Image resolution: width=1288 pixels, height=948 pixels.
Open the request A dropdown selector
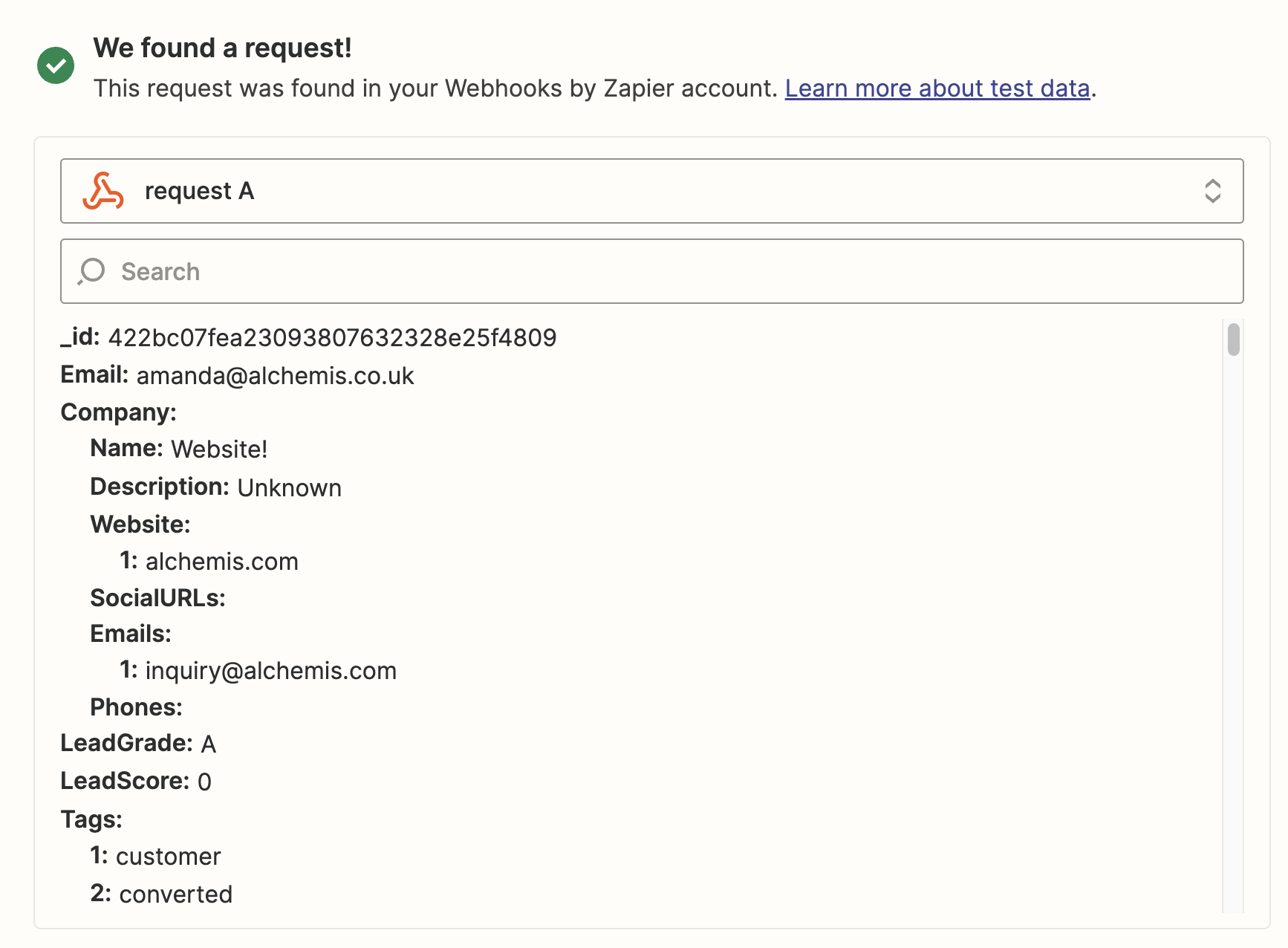pos(651,191)
